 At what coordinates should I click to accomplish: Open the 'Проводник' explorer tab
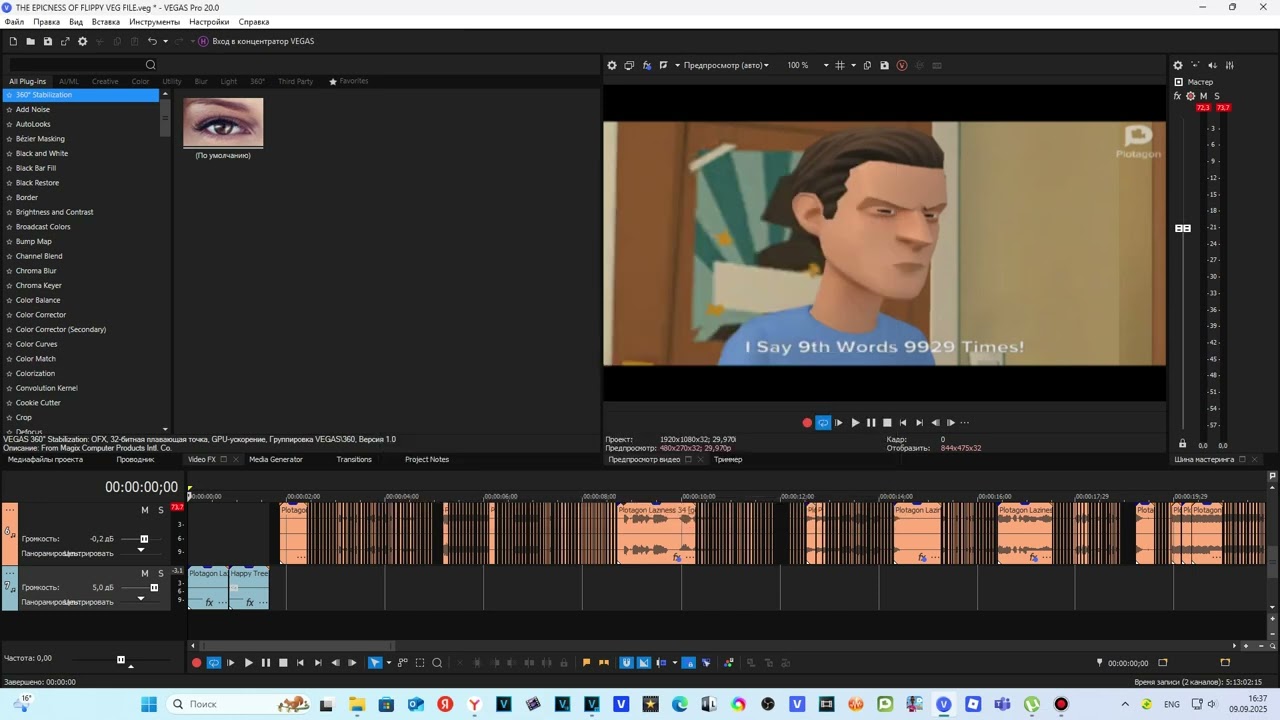pos(135,459)
